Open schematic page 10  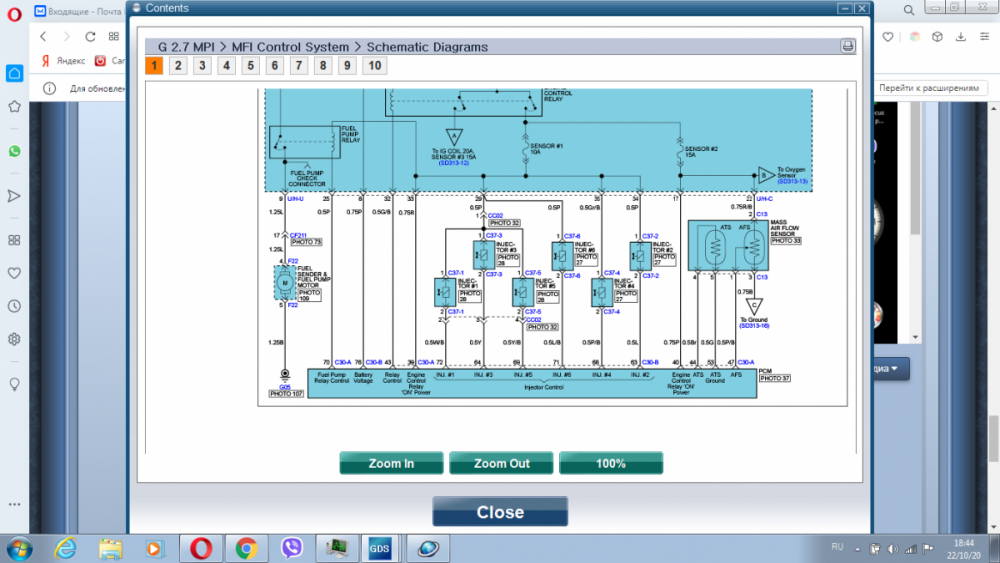coord(373,66)
